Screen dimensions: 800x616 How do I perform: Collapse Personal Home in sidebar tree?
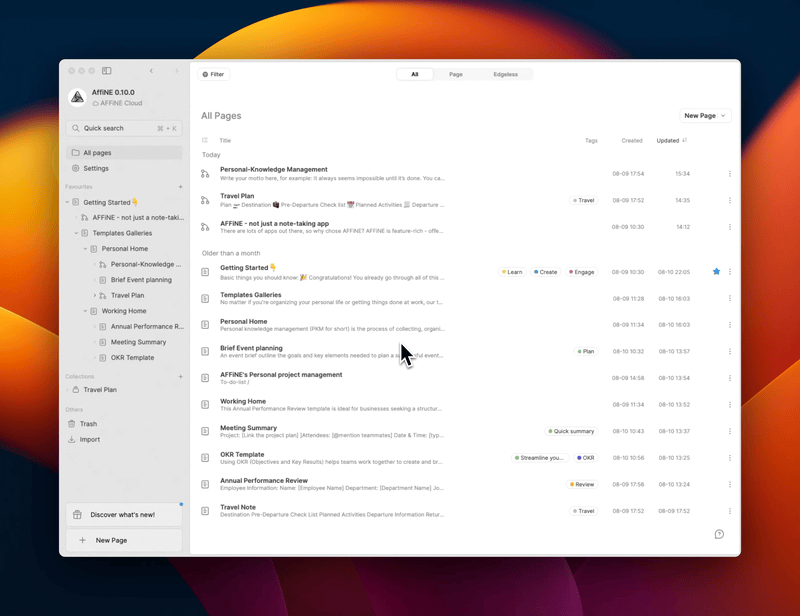[x=86, y=249]
